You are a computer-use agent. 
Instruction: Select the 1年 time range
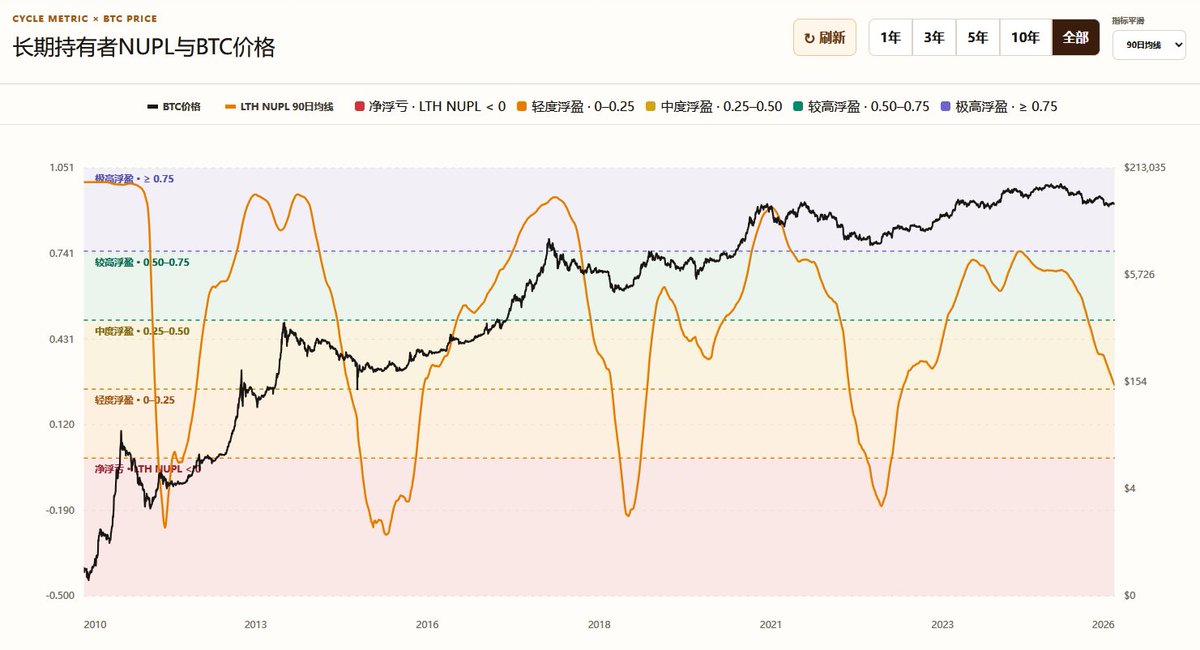890,38
